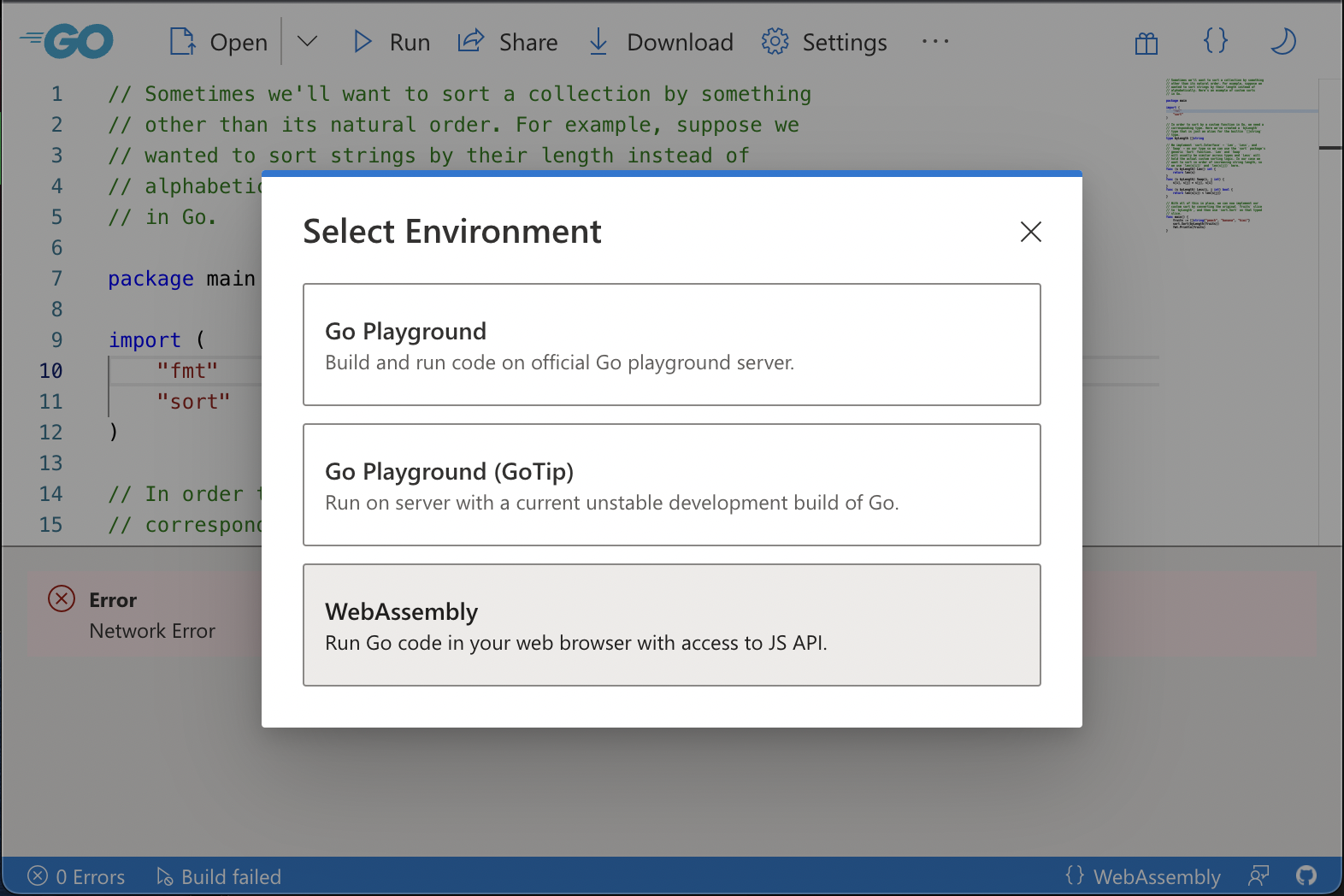1344x896 pixels.
Task: Click the 0 Errors status bar item
Action: (76, 876)
